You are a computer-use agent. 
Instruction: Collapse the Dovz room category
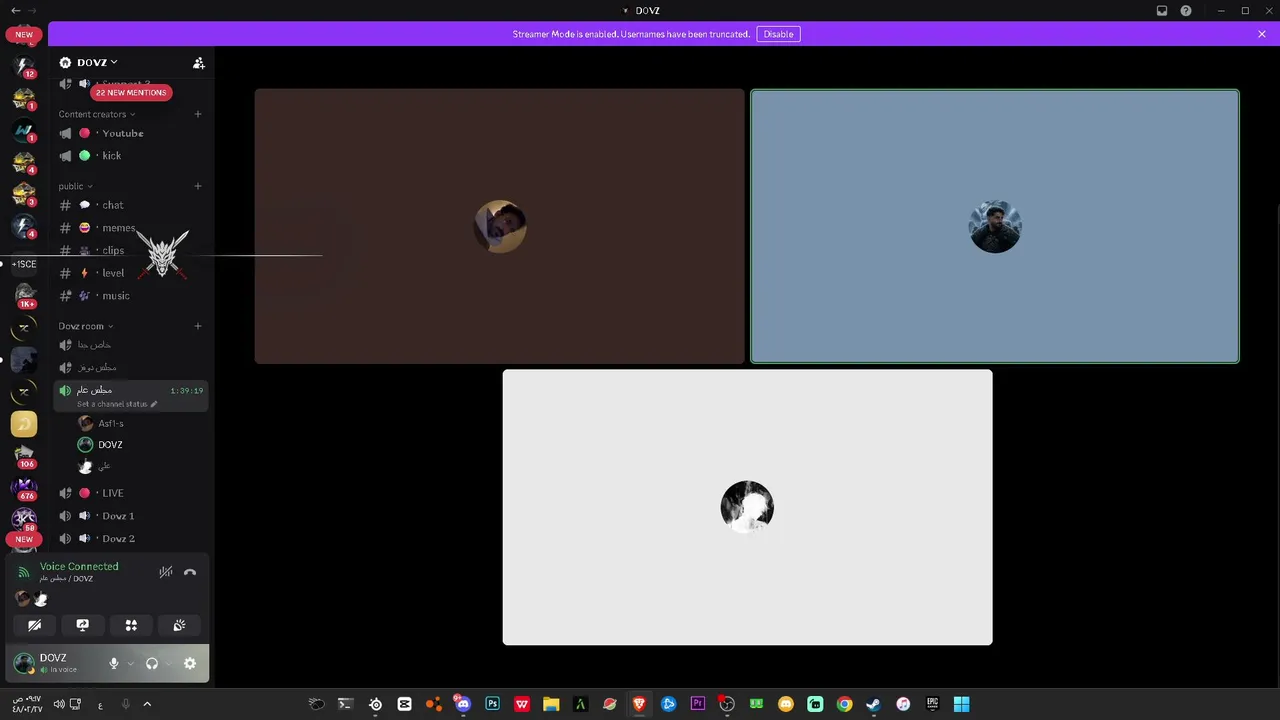click(85, 326)
